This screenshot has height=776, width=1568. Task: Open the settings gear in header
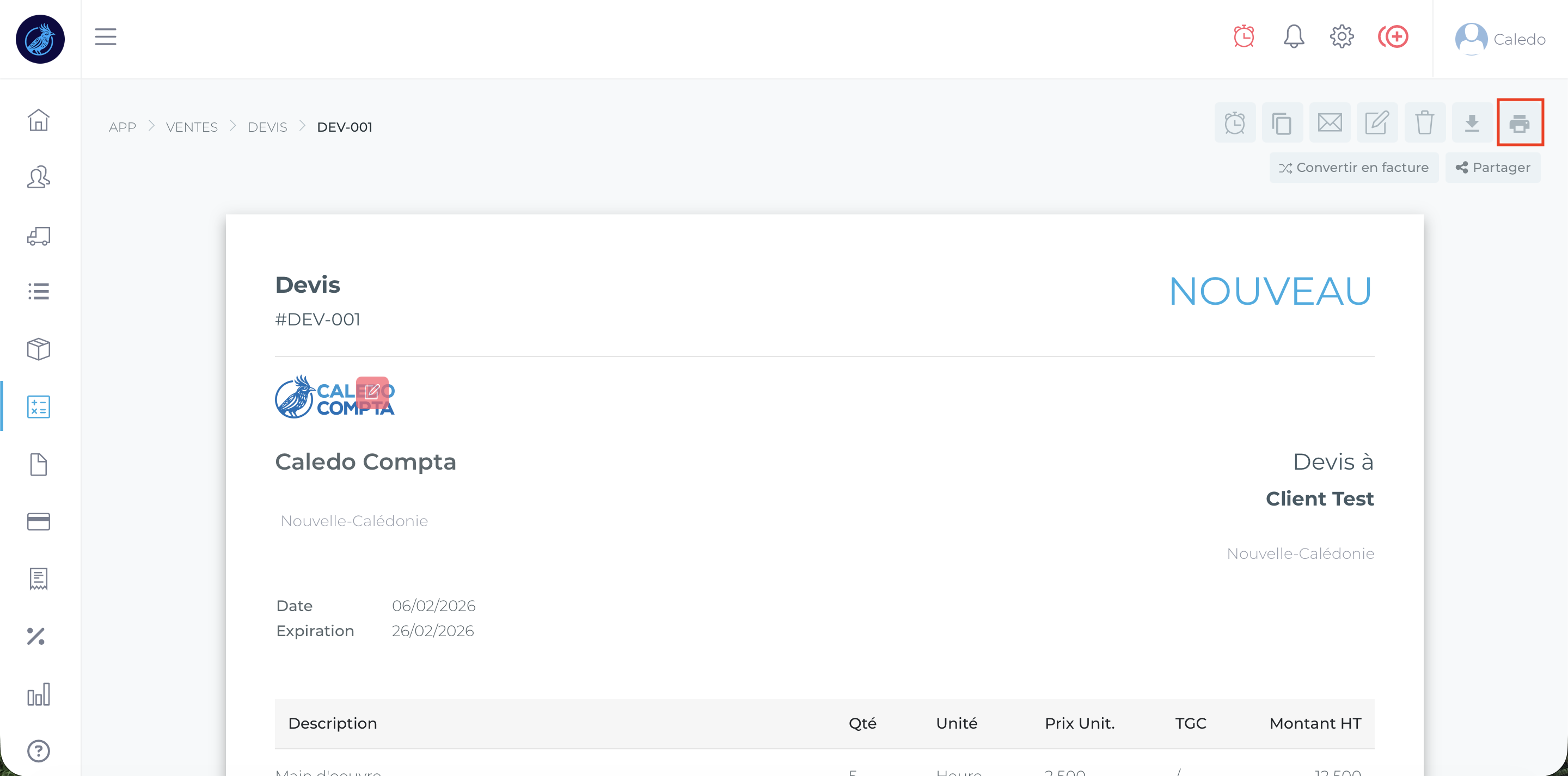coord(1342,37)
